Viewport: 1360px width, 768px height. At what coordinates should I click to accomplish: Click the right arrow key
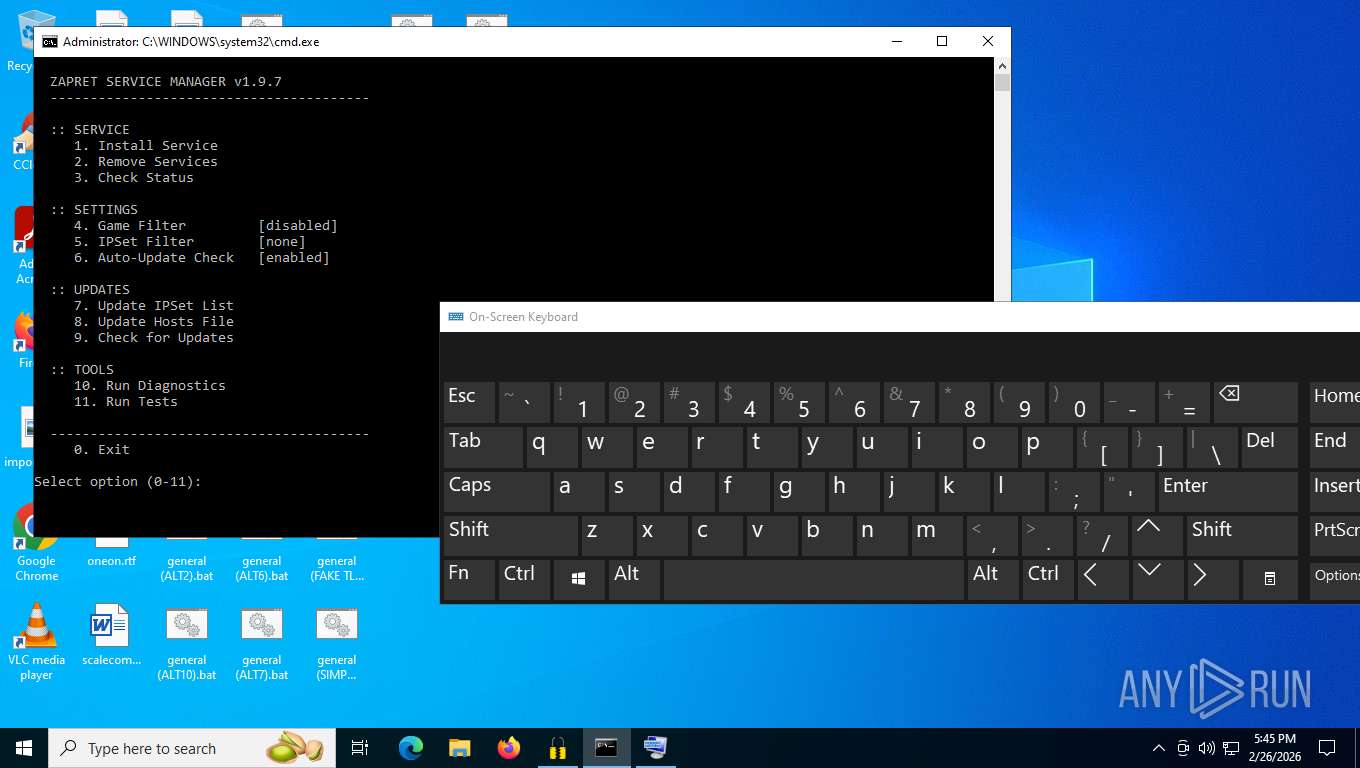(1211, 580)
